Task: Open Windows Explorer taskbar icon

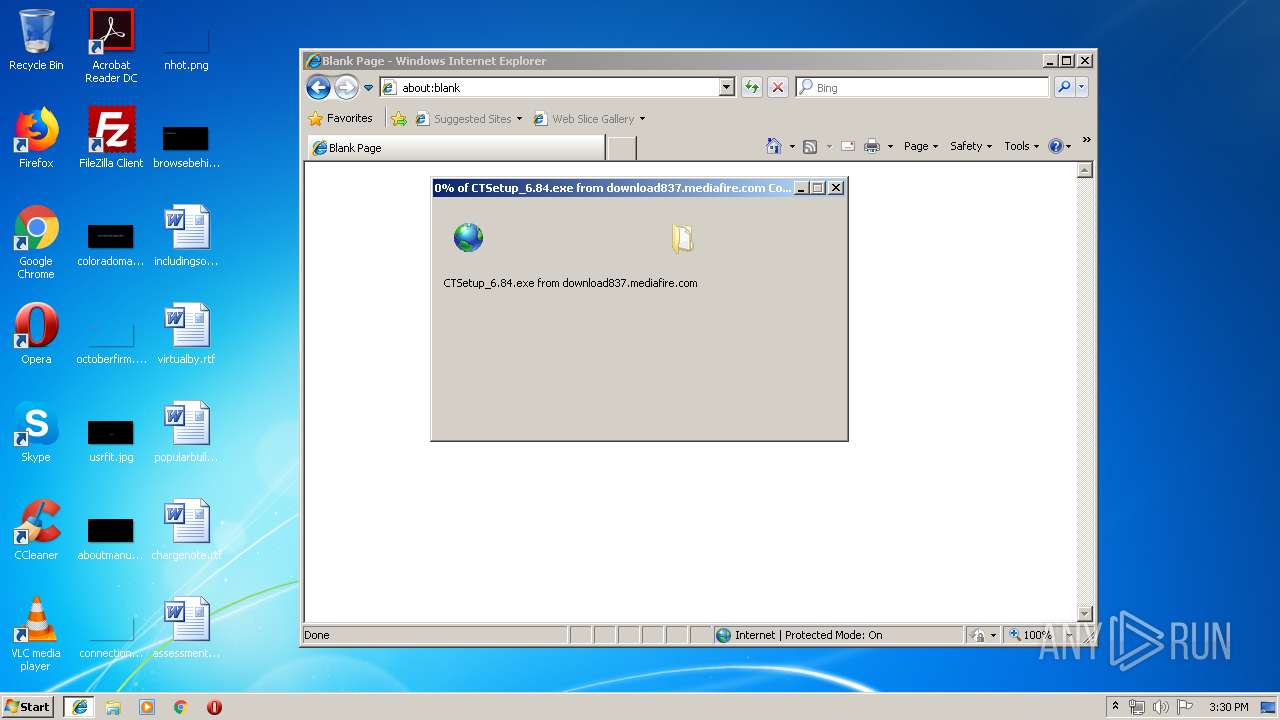Action: tap(113, 707)
